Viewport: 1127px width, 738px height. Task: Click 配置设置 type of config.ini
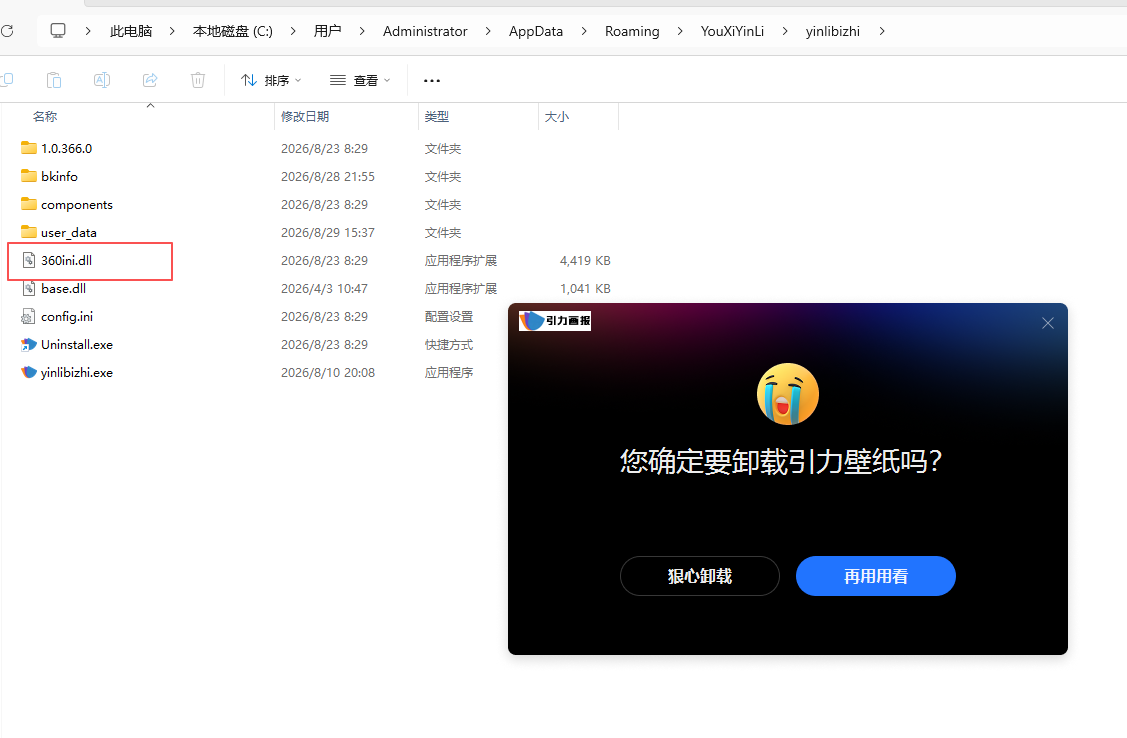[x=448, y=316]
